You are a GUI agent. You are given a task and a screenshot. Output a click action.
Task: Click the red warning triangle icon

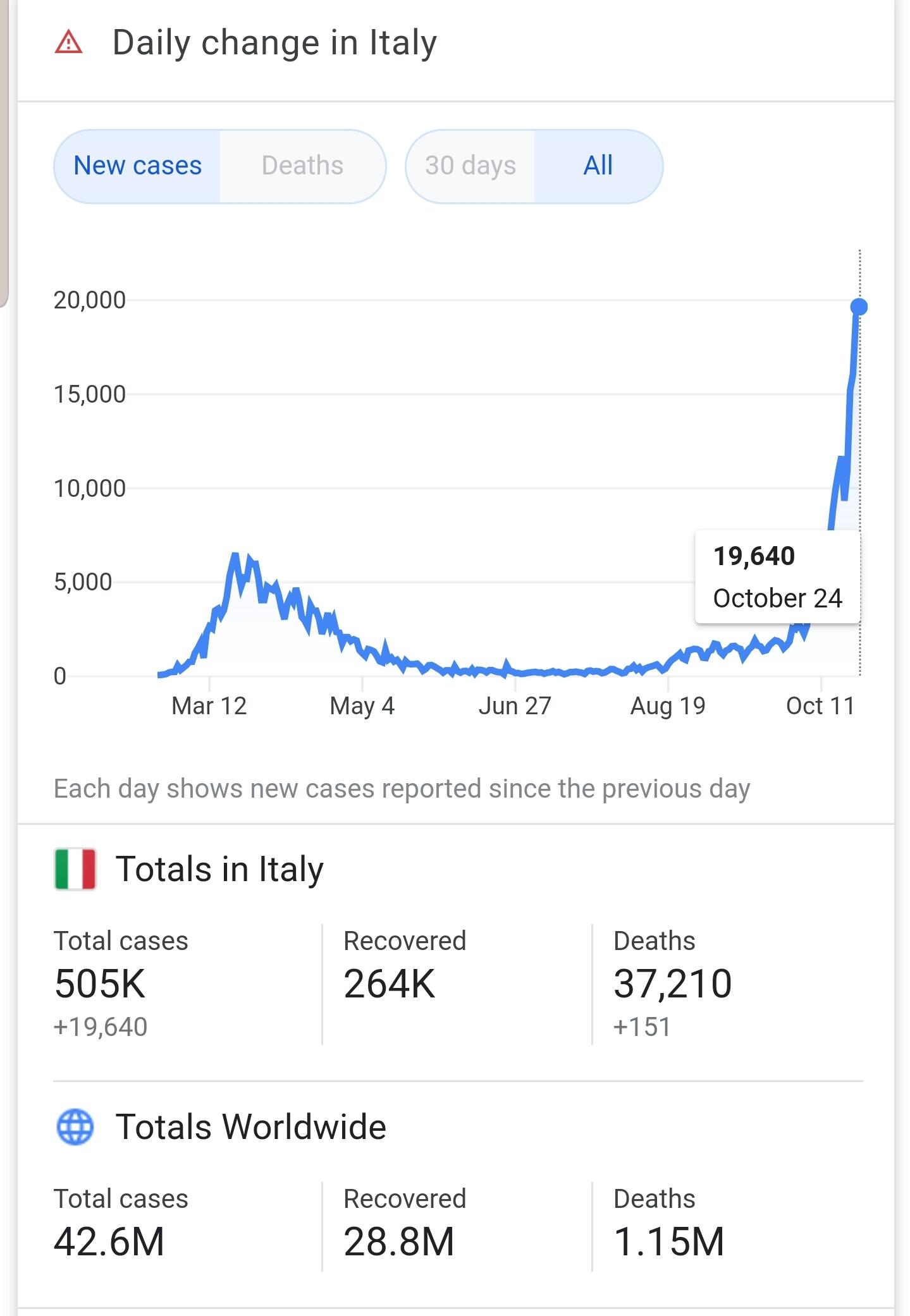[x=68, y=43]
